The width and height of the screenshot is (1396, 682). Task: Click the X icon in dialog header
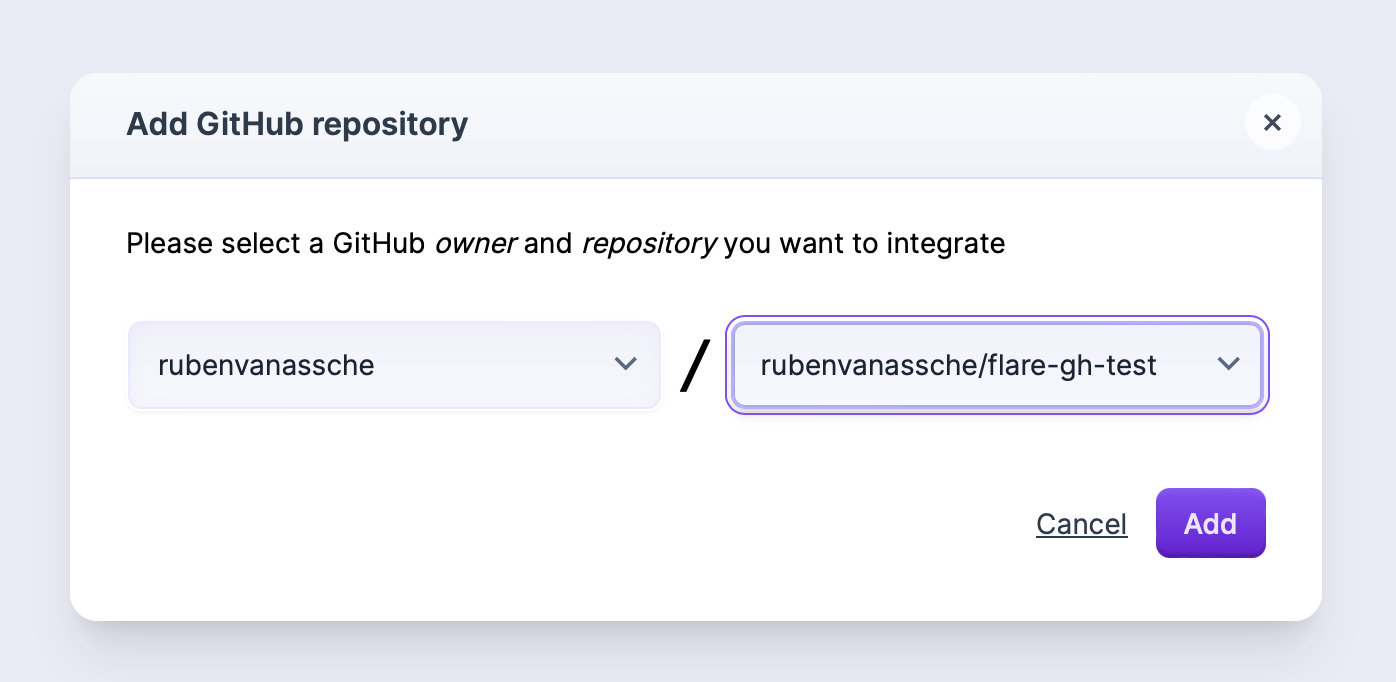1272,123
